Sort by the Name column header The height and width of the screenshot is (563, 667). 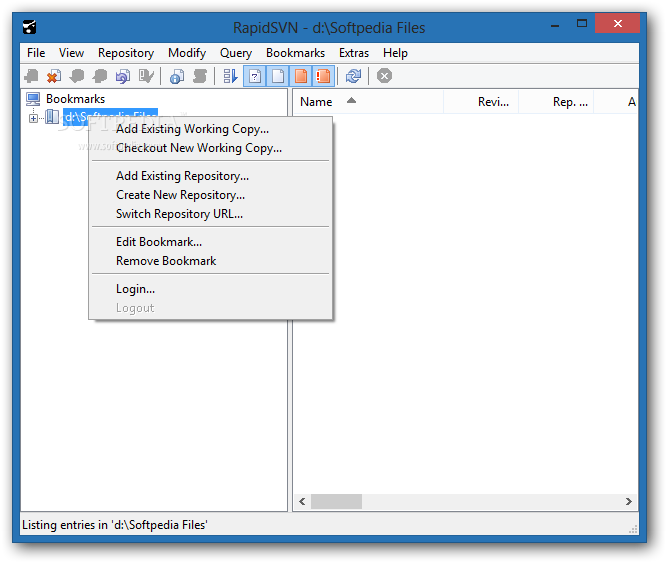(368, 102)
